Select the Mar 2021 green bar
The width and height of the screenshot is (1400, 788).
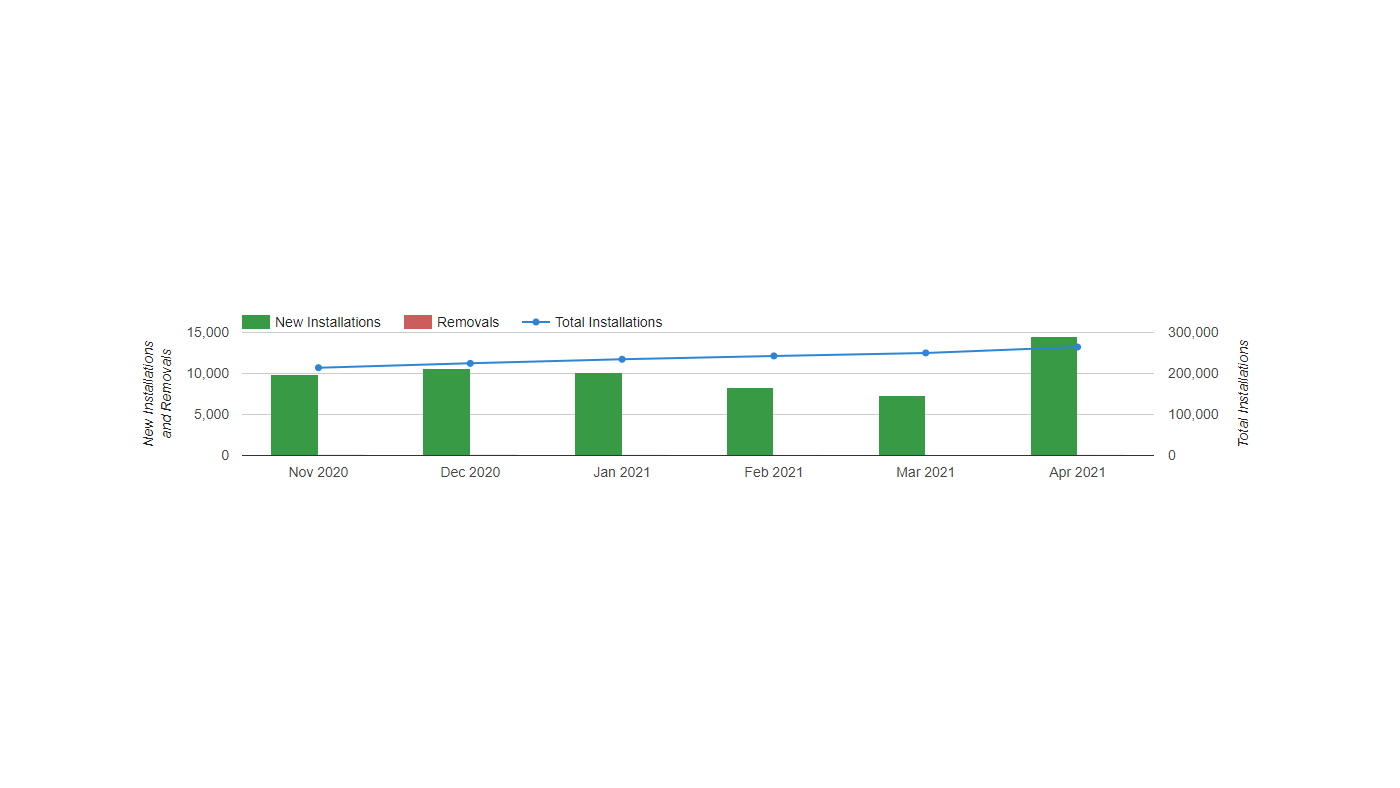tap(902, 425)
